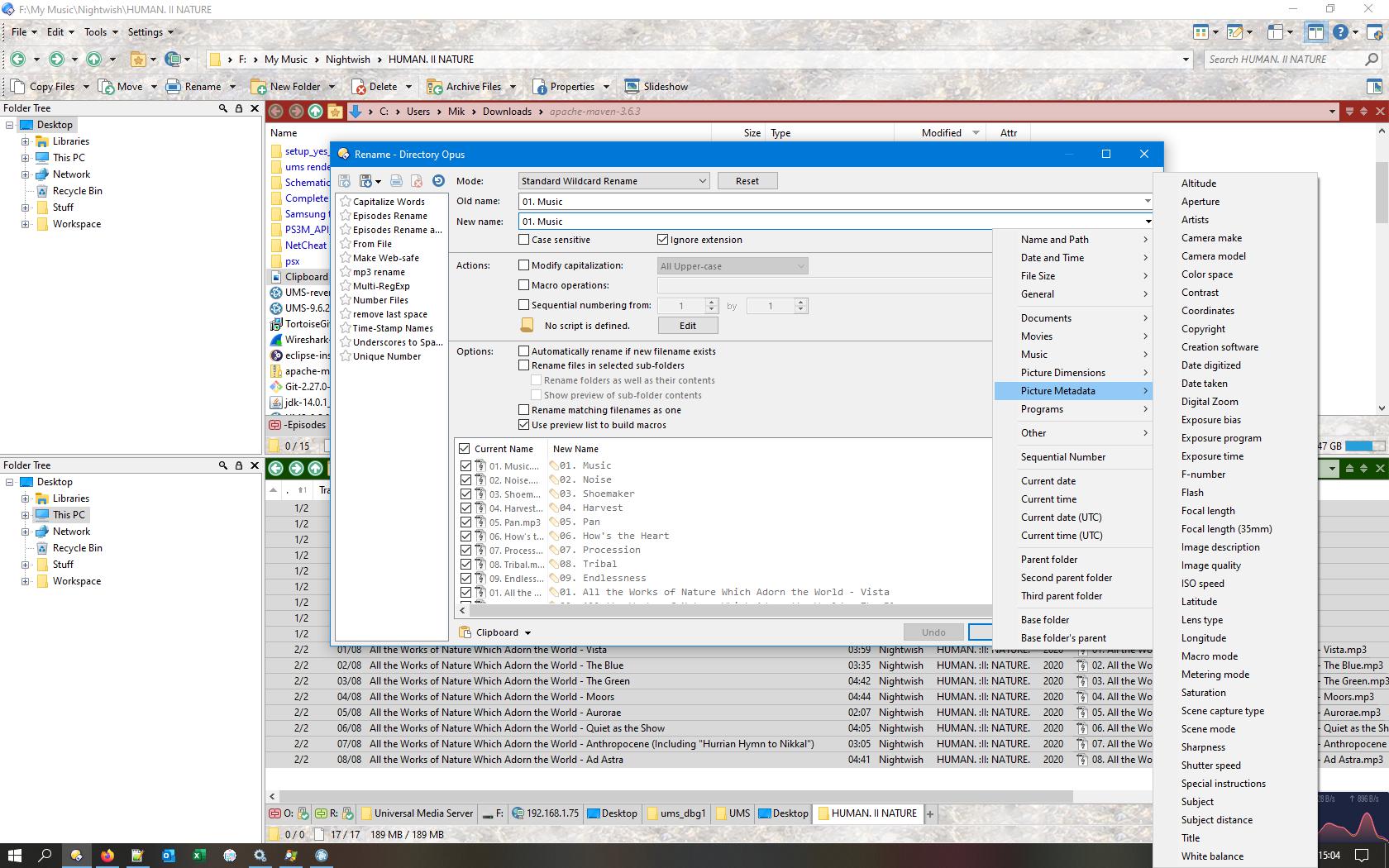Click the delete preset icon in Rename dialog
1389x868 pixels.
tap(417, 181)
